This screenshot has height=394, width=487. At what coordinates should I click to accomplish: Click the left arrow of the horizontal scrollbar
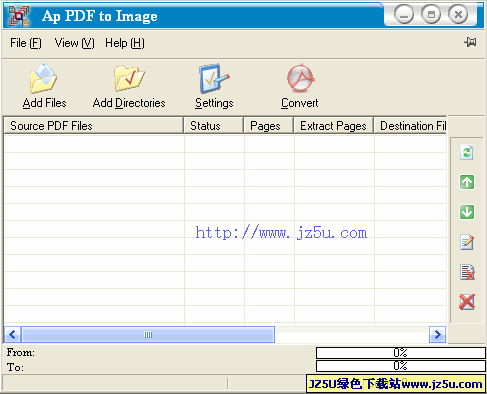(x=13, y=334)
